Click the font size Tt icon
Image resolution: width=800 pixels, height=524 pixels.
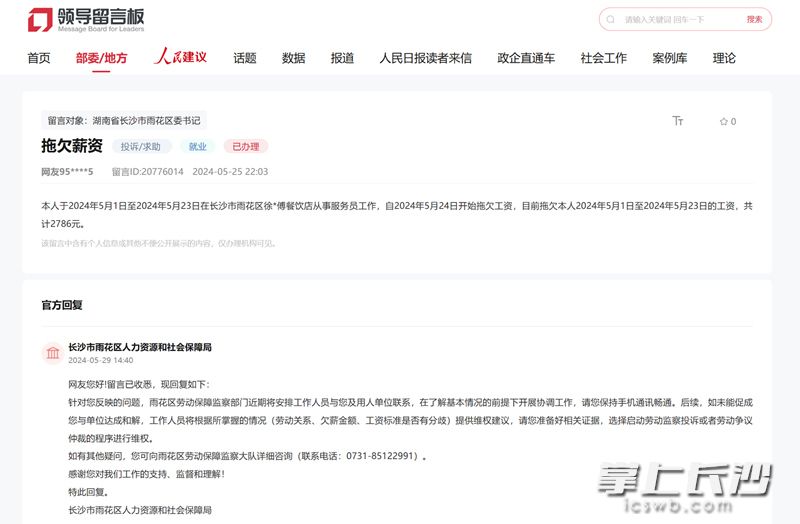[x=678, y=121]
